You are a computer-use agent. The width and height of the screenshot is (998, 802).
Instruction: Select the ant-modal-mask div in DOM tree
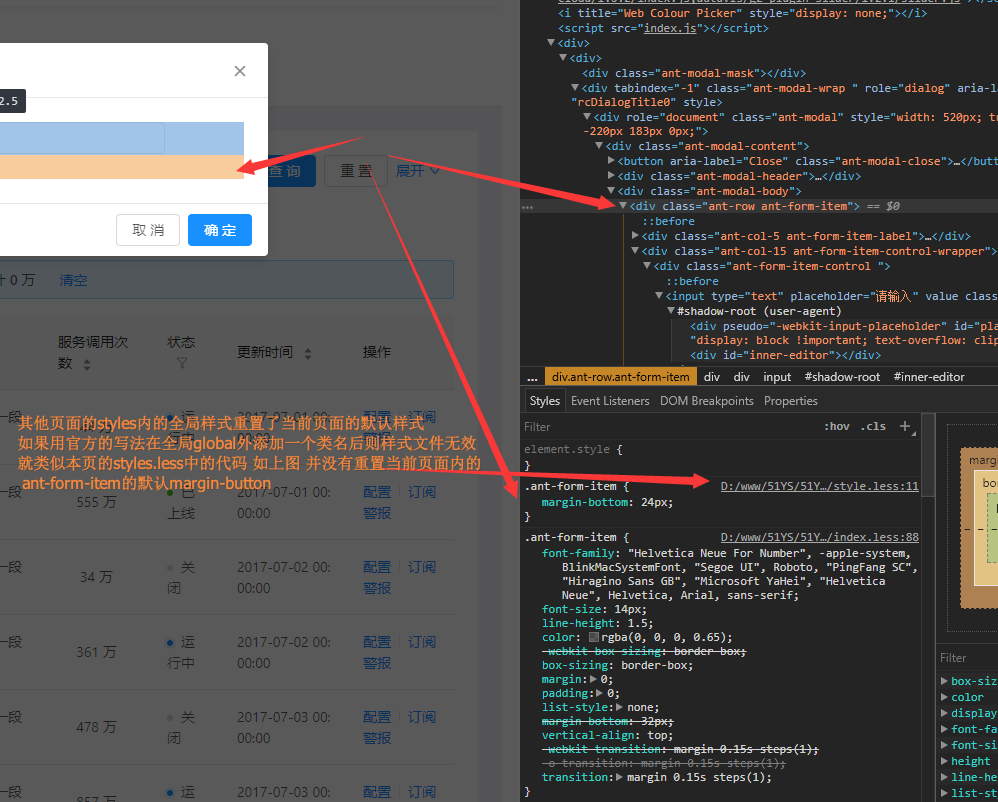[694, 73]
